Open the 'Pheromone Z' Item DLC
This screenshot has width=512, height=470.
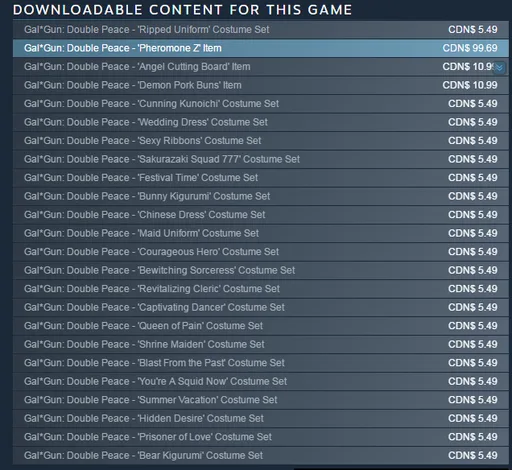tap(261, 48)
